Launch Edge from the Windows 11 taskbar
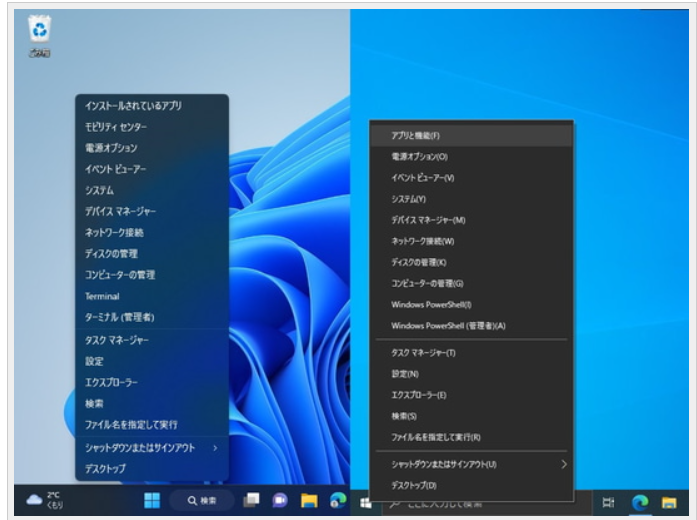 [338, 500]
